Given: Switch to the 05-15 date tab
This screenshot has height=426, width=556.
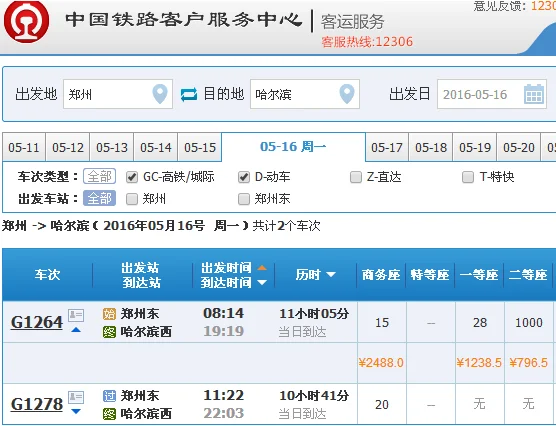Looking at the screenshot, I should pyautogui.click(x=200, y=147).
